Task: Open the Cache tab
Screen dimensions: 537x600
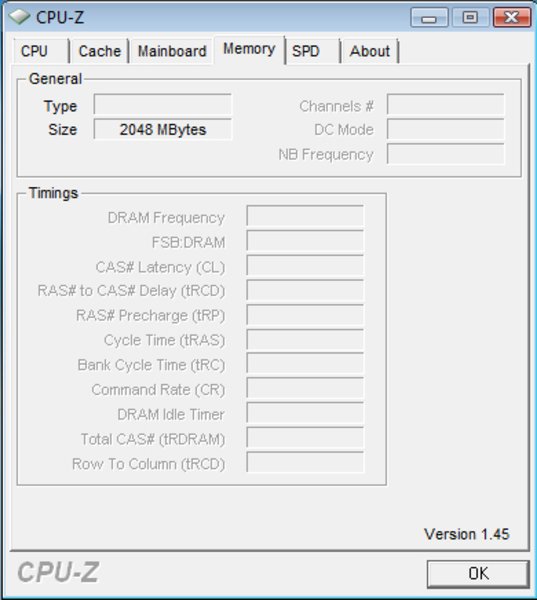Action: 100,51
